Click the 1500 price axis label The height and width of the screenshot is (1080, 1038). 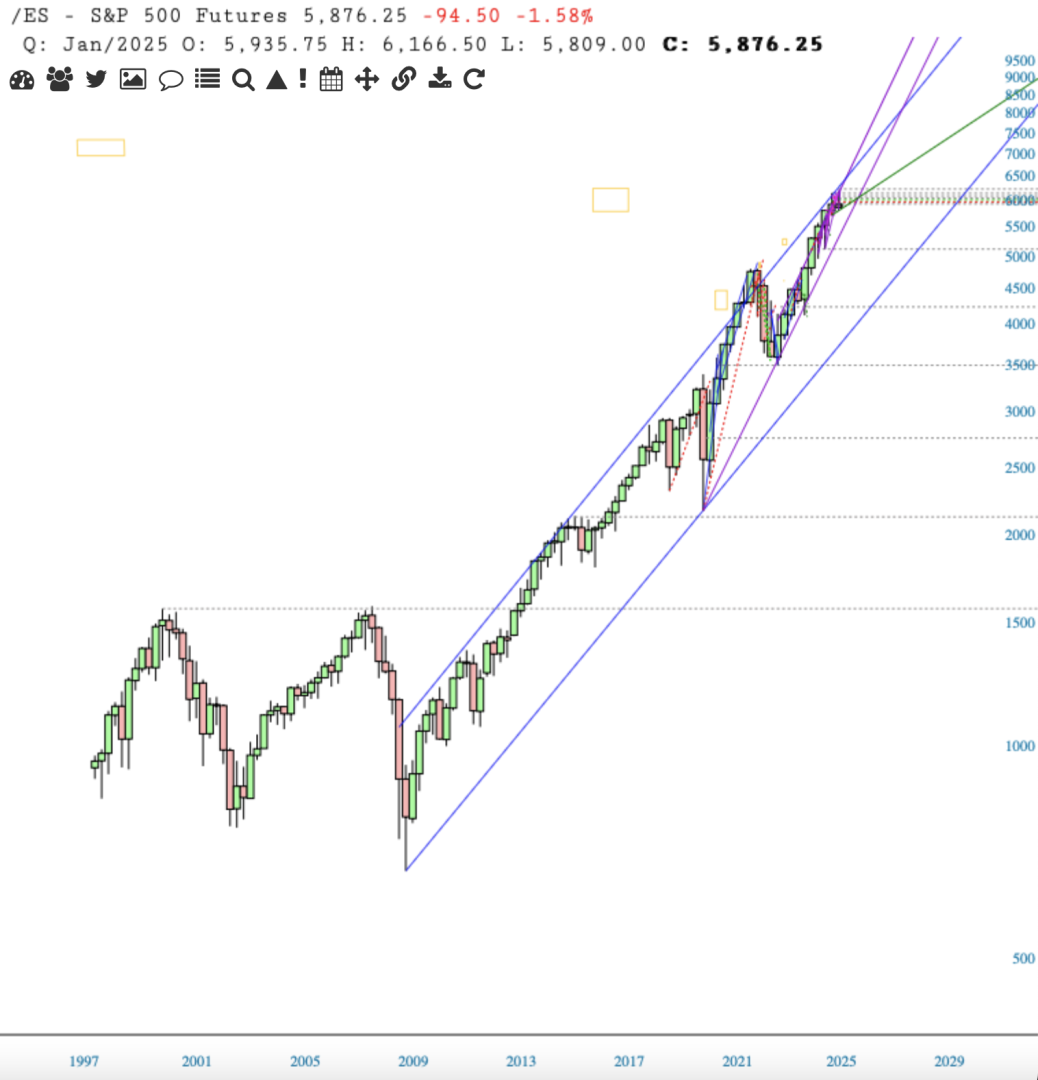[1020, 623]
